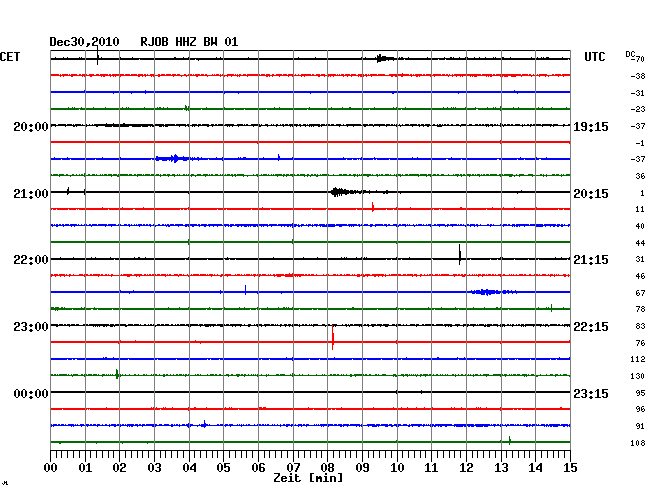Image resolution: width=650 pixels, height=494 pixels.
Task: Select the "22:00" CET row label
Action: 31,260
